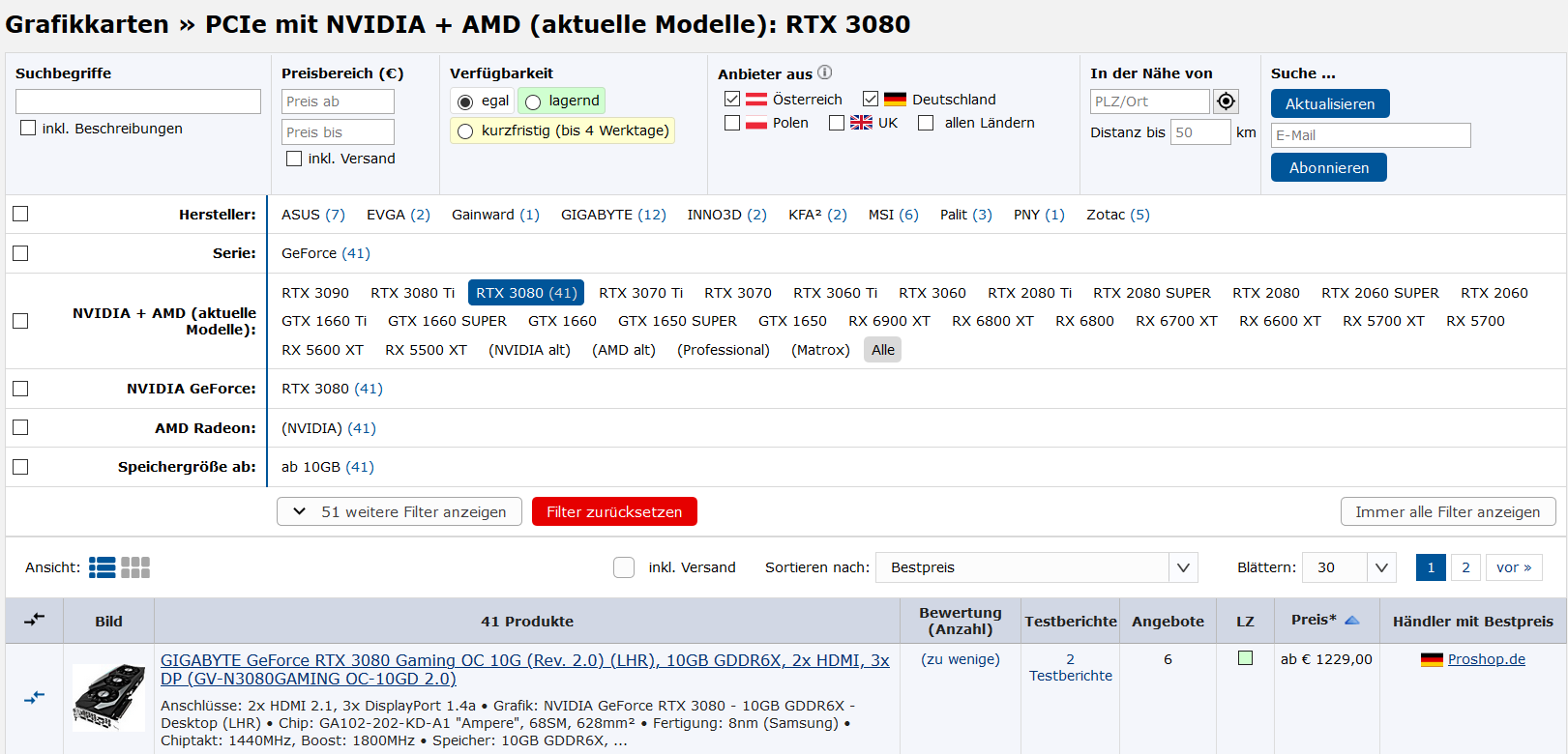
Task: Click the vor » next page button
Action: [1514, 567]
